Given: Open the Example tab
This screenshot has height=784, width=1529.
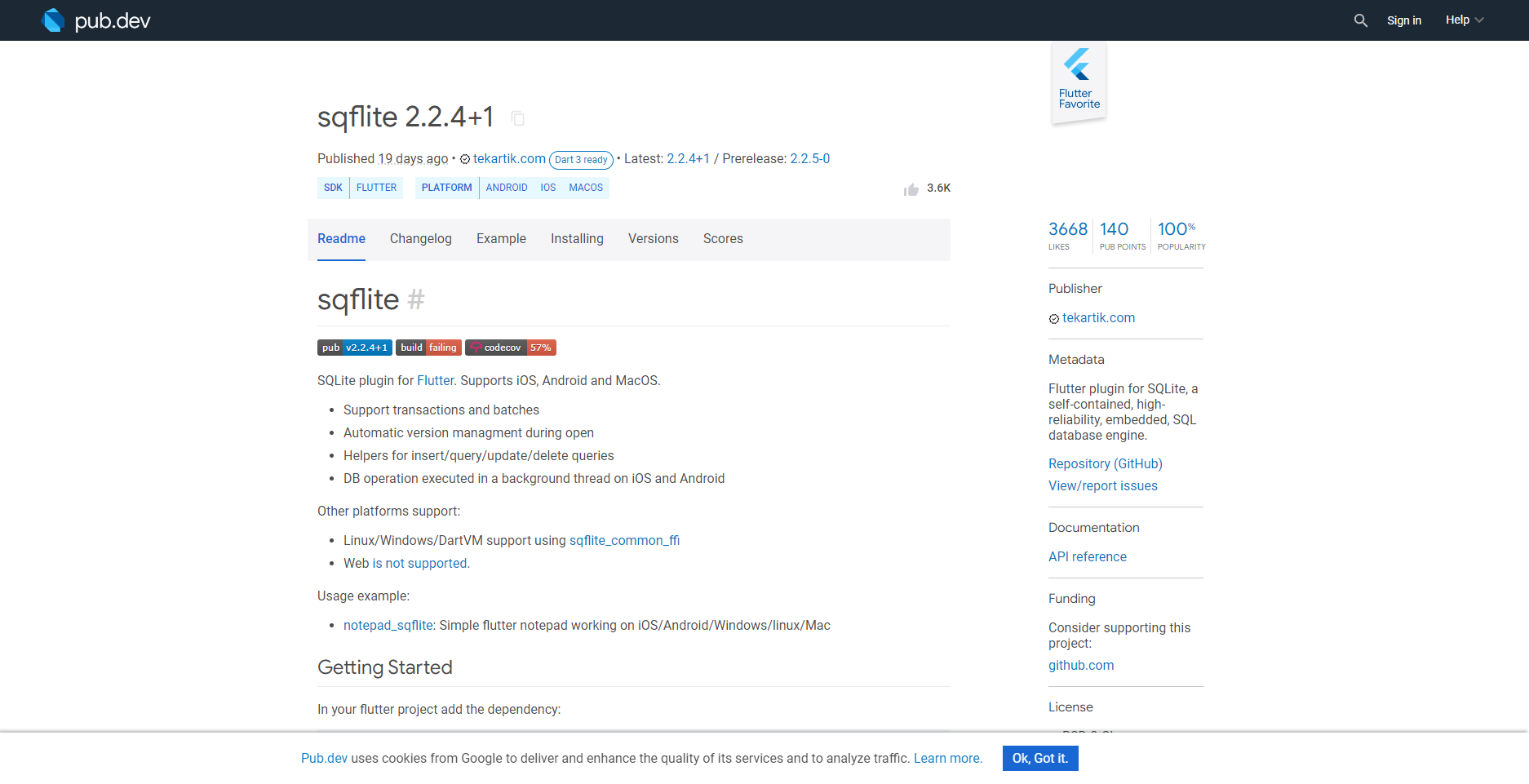Looking at the screenshot, I should 501,239.
